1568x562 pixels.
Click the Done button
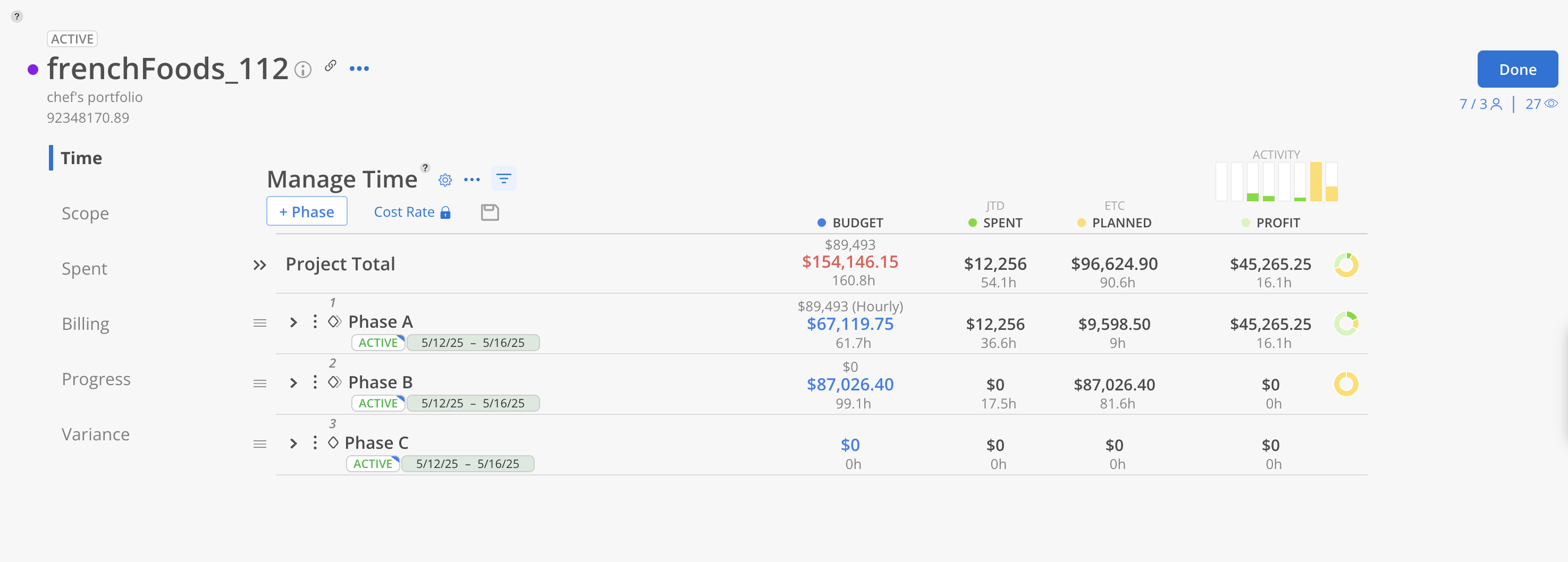point(1518,70)
